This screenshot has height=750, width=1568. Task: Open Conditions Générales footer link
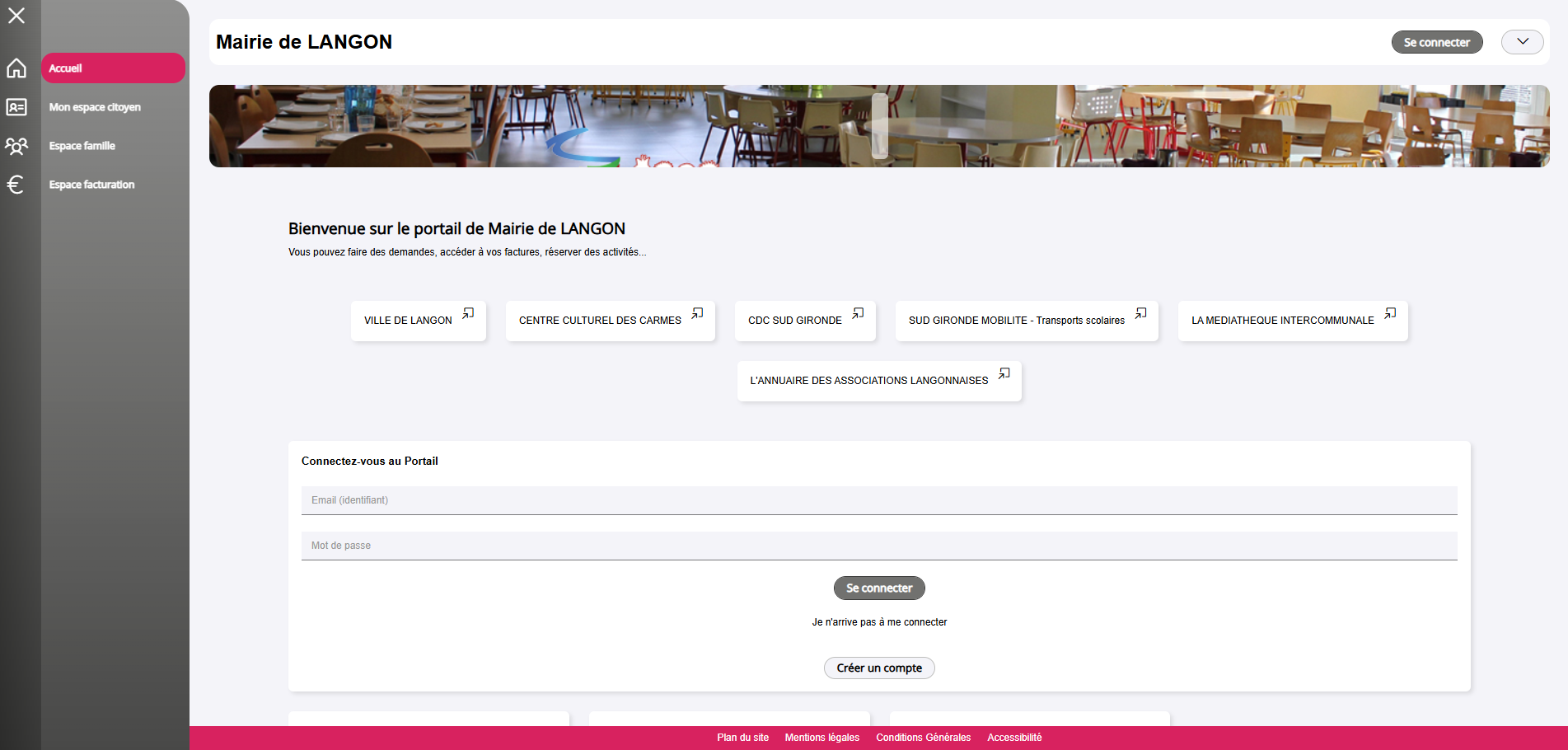923,738
